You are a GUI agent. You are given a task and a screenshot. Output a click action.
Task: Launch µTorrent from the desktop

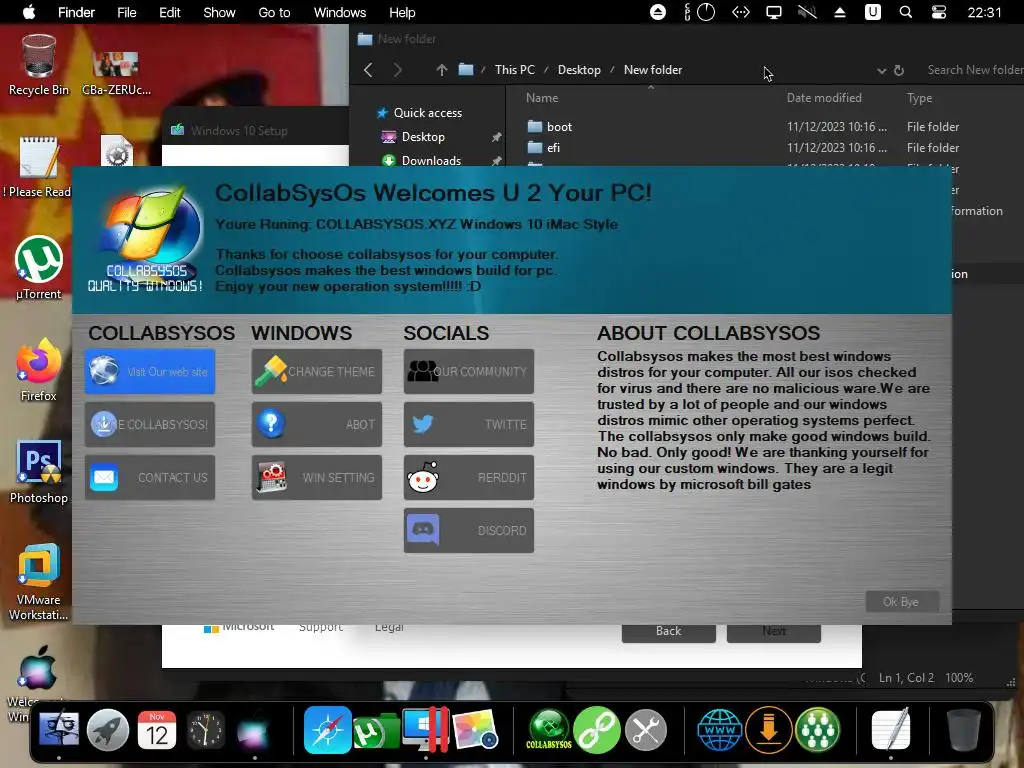39,268
